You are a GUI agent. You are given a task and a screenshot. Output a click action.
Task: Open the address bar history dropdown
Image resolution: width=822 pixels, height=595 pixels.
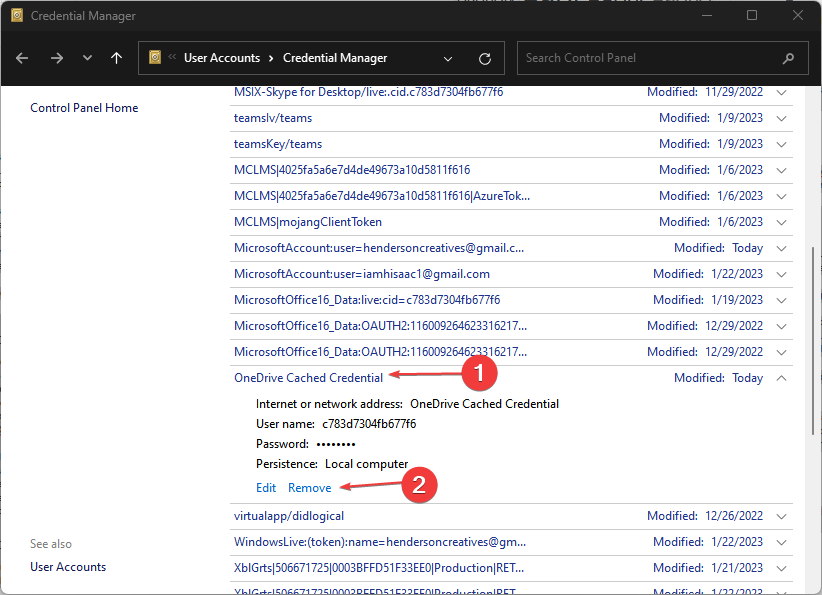(448, 59)
